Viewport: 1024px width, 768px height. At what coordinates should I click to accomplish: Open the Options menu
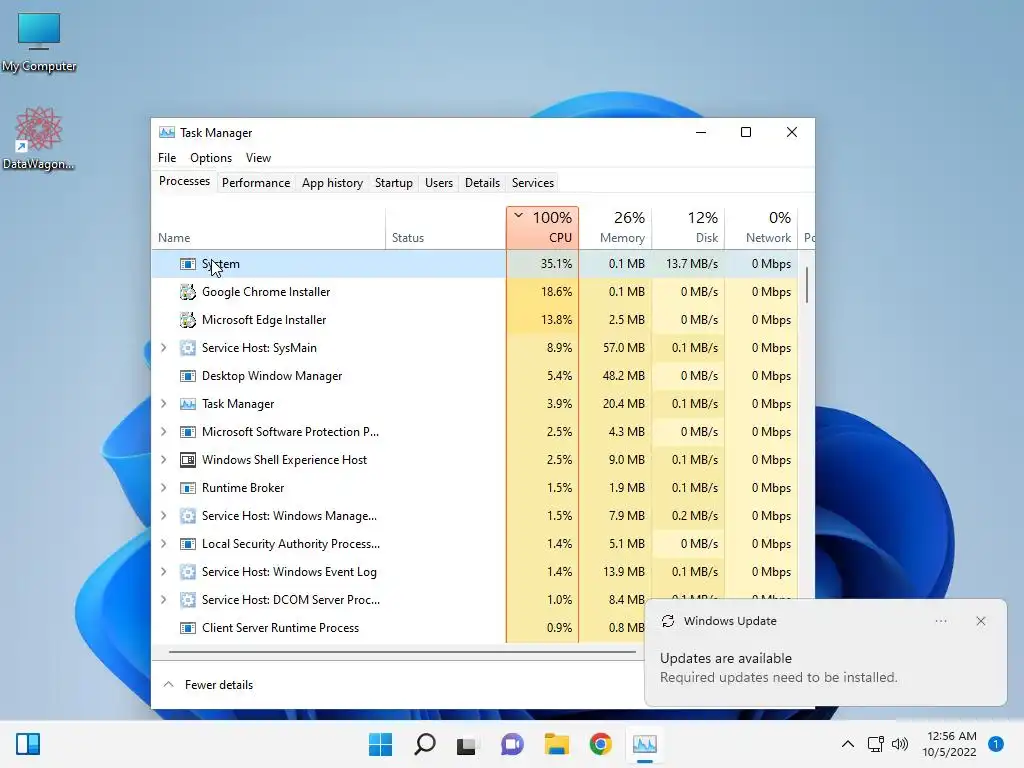click(x=211, y=158)
